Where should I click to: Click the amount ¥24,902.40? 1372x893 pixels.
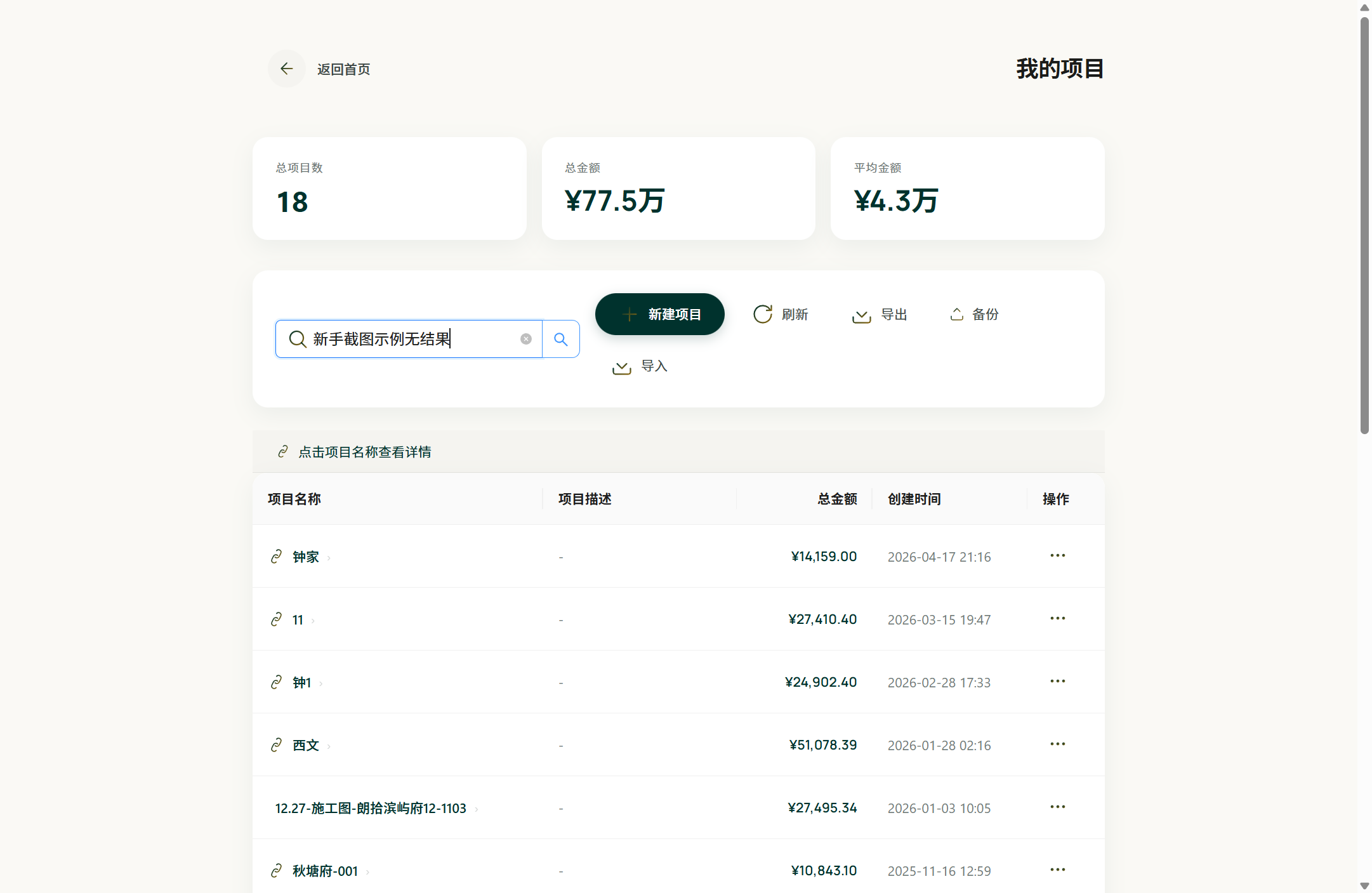coord(821,682)
